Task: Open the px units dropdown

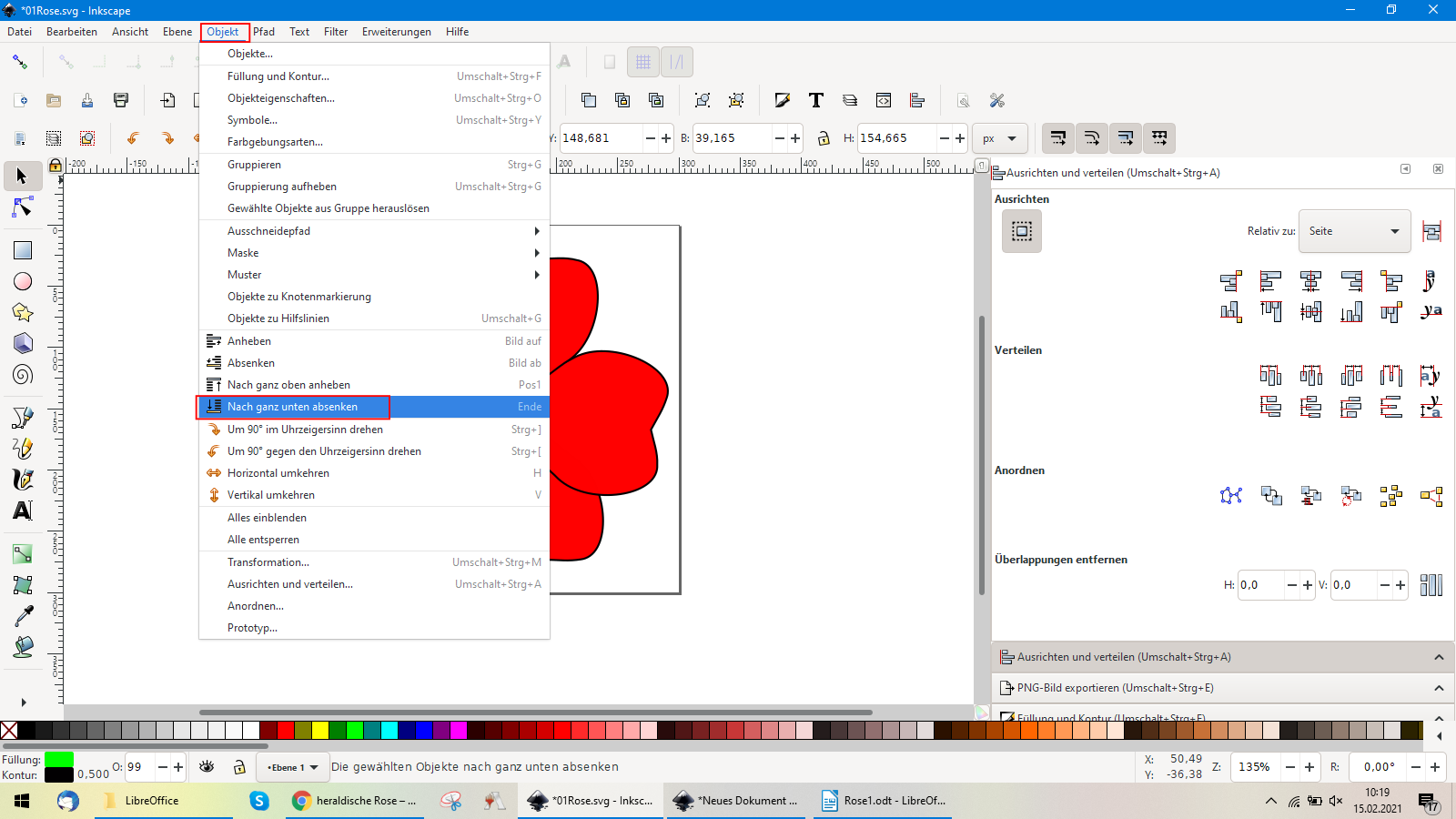Action: click(x=999, y=138)
